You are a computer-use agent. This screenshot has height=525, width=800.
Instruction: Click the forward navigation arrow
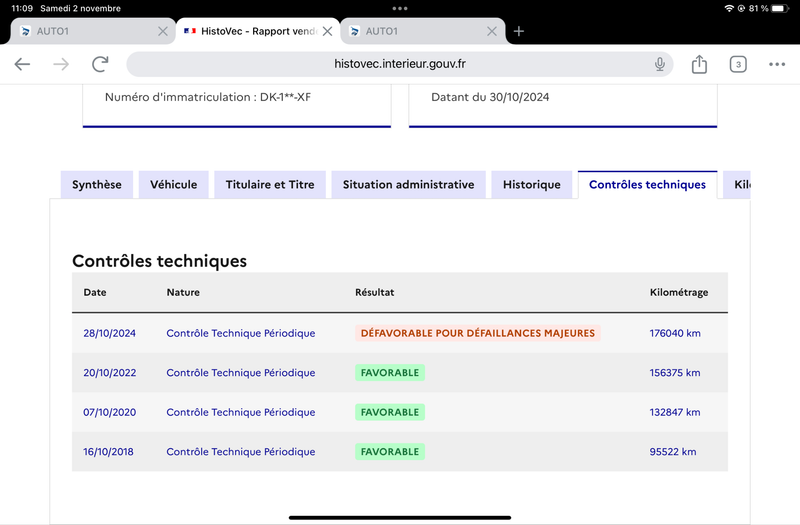point(61,64)
